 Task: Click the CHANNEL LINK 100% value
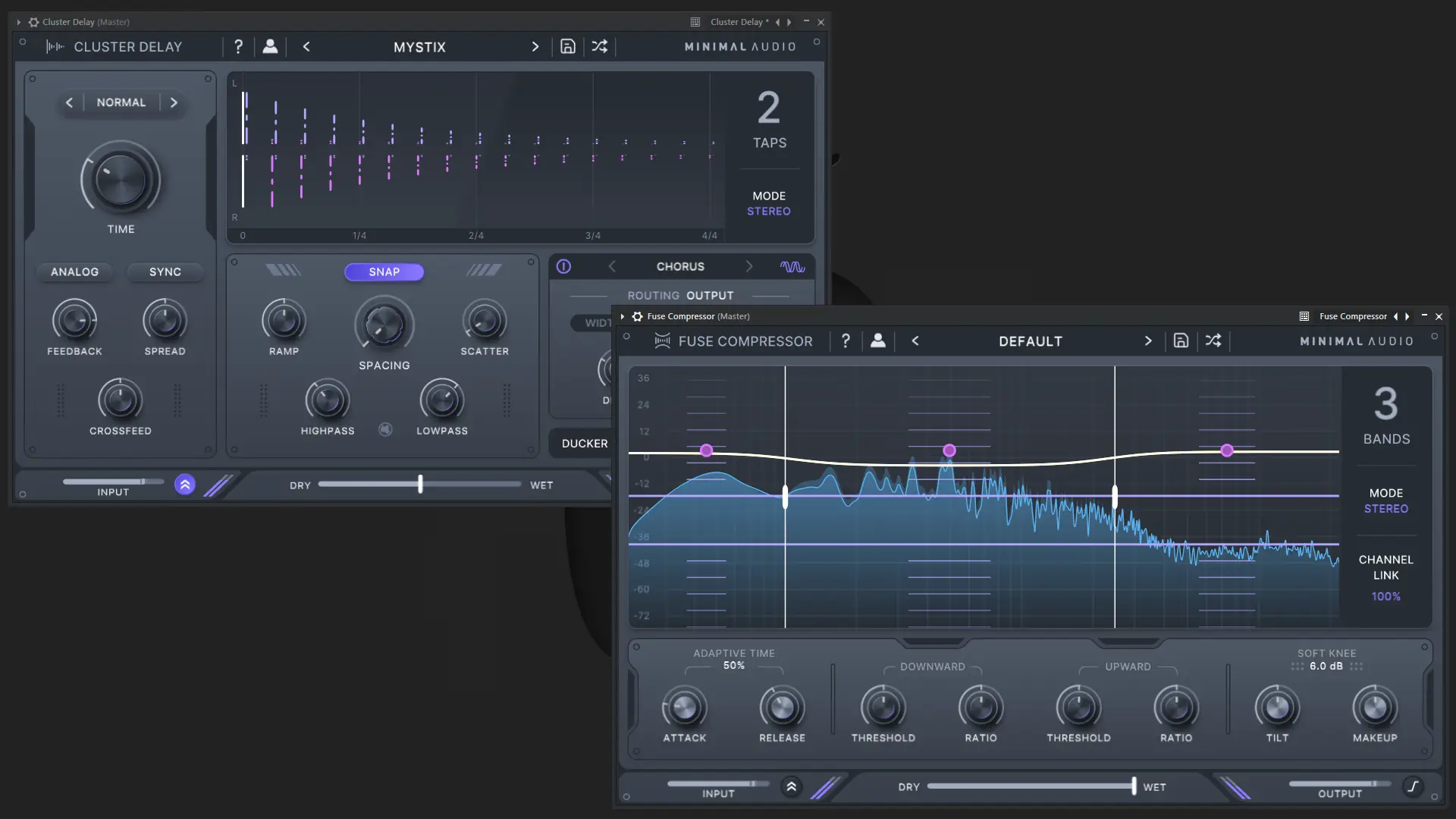click(x=1385, y=596)
